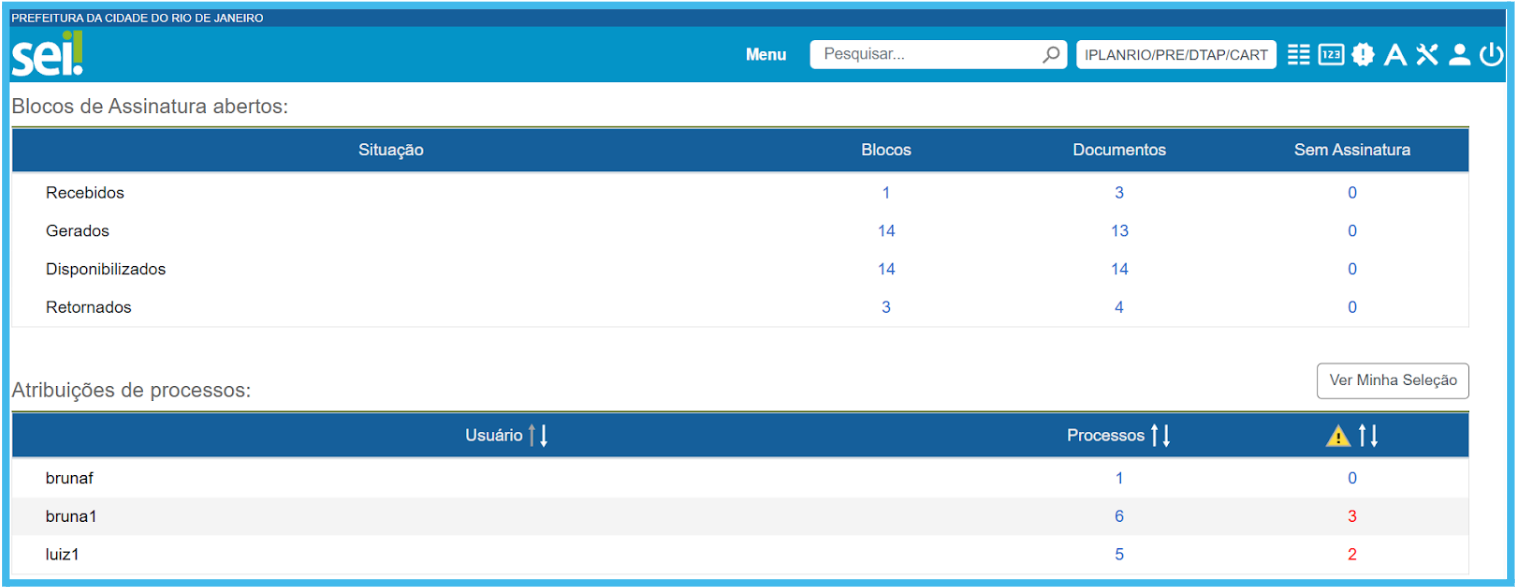Click the search magnifier icon
Screen dimensions: 1516x588
tap(1051, 55)
